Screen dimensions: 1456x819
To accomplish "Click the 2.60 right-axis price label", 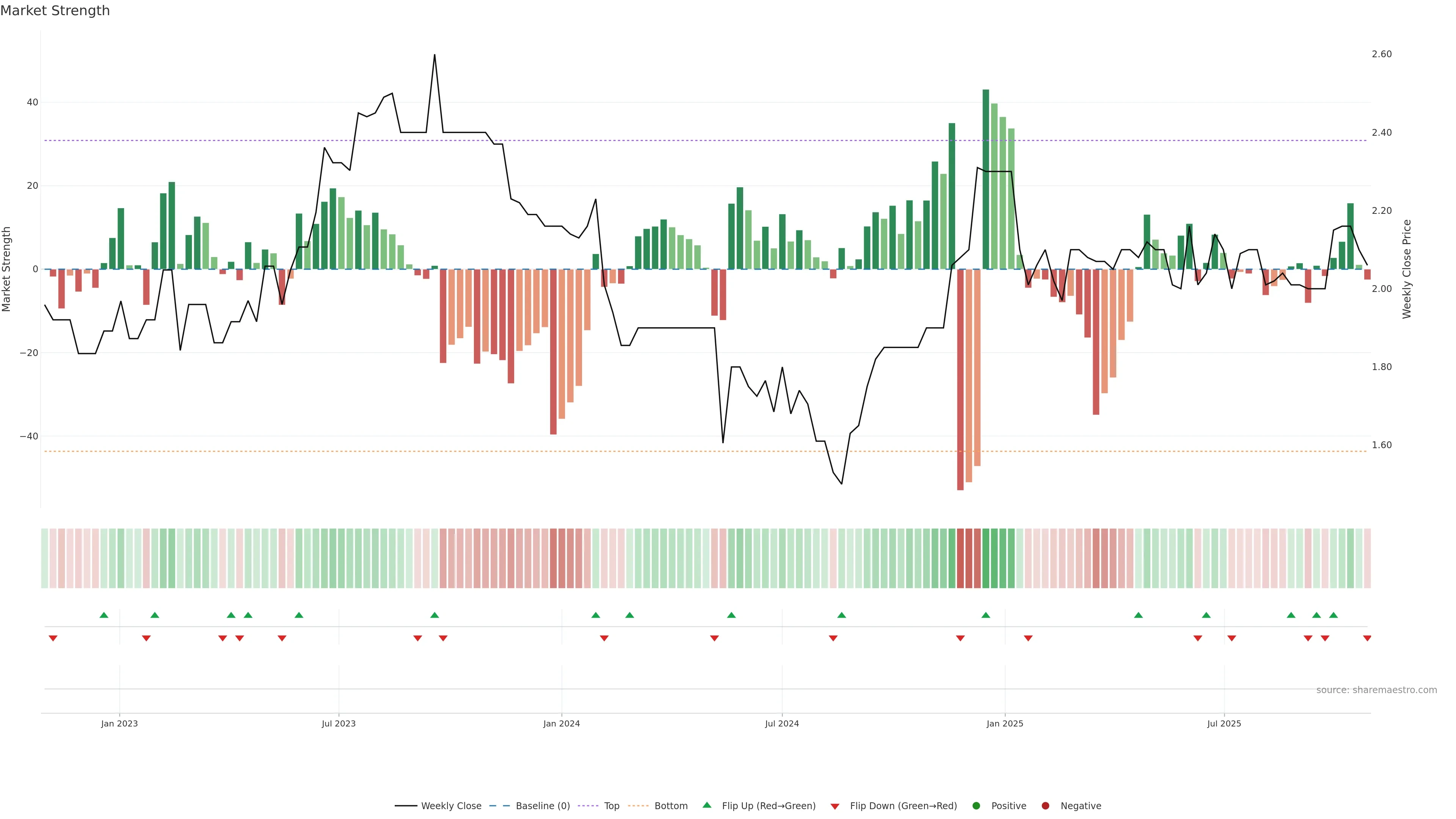I will (1381, 54).
